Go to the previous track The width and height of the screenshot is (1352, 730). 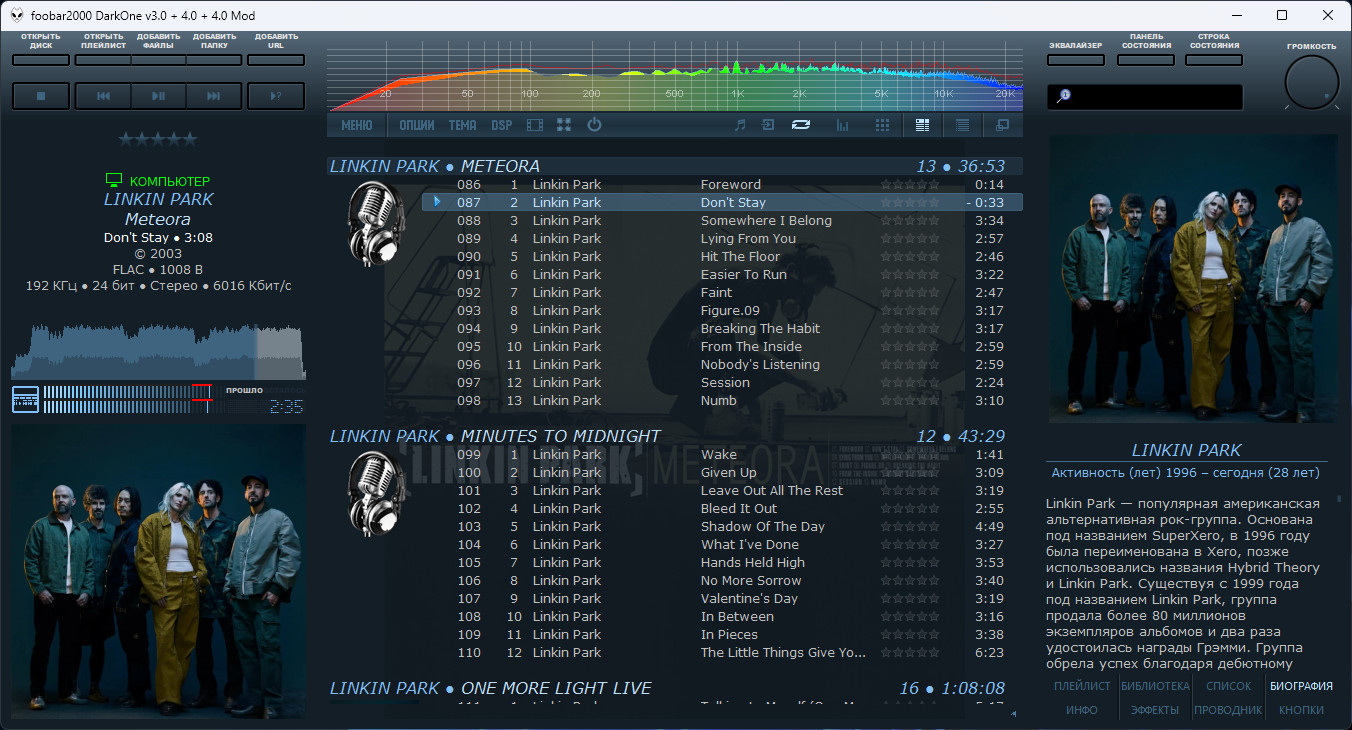[103, 96]
